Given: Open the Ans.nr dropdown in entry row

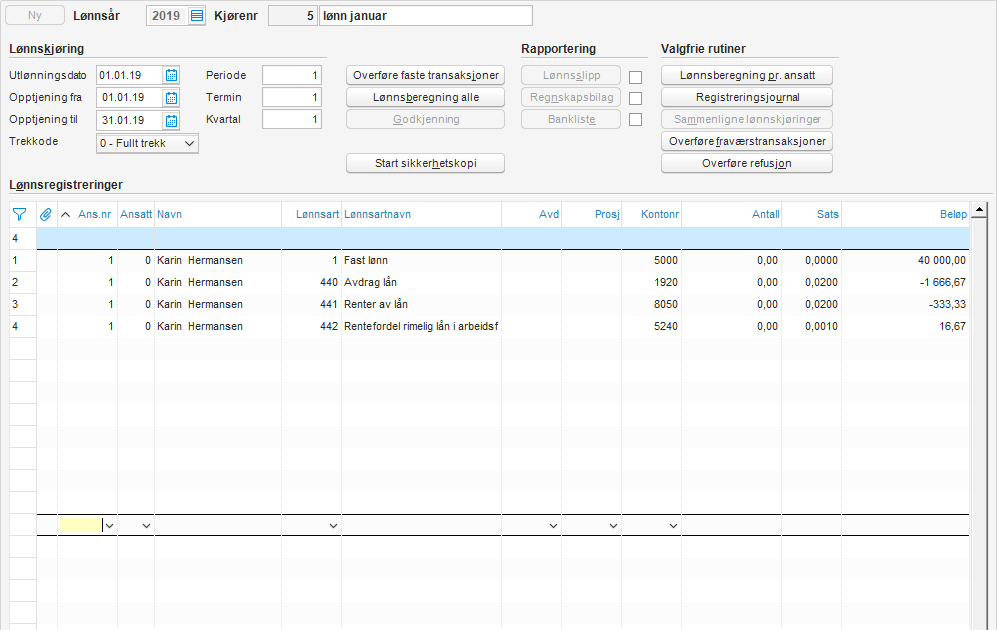Looking at the screenshot, I should (x=109, y=525).
